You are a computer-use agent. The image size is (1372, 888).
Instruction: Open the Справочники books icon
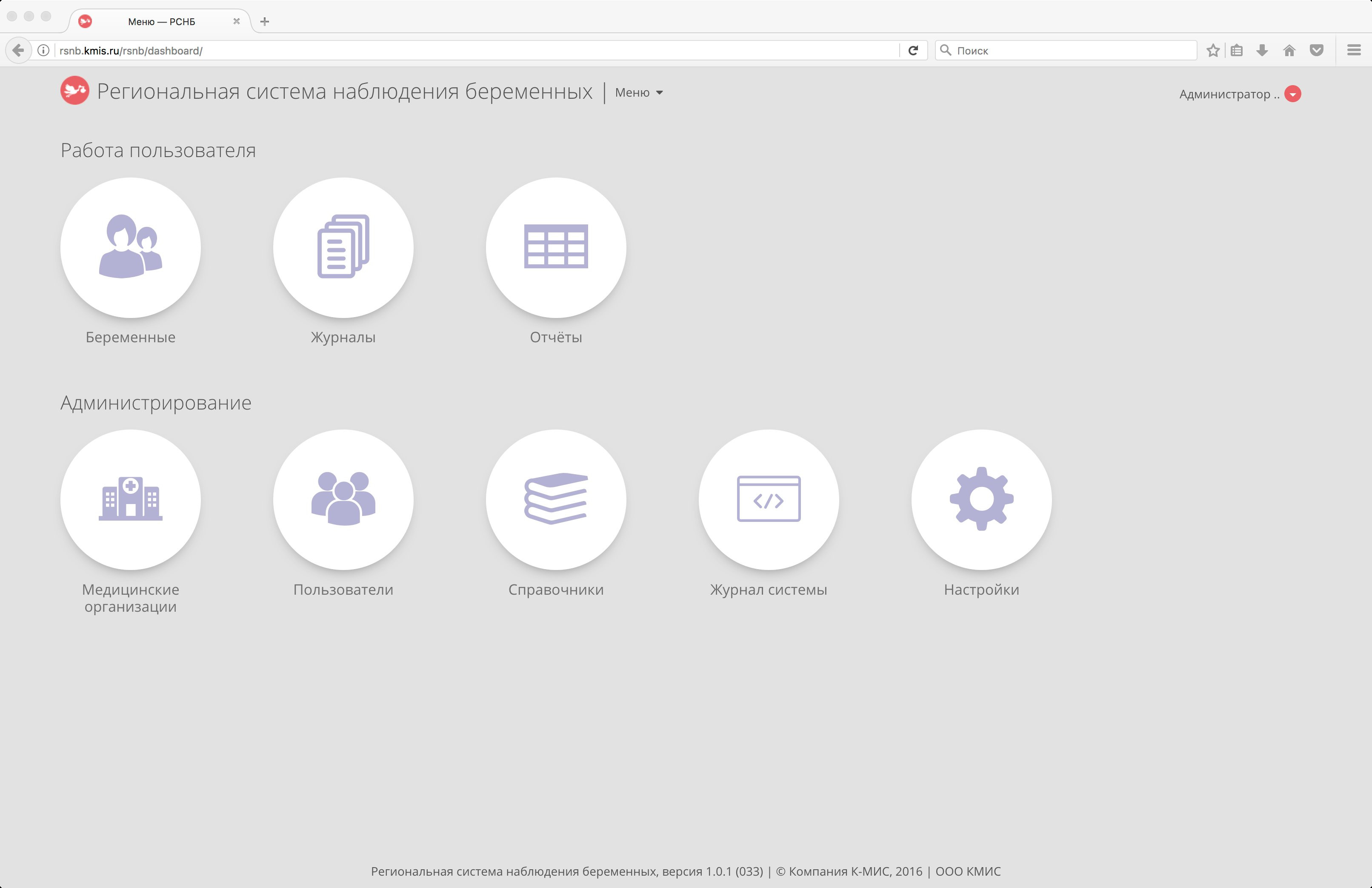point(556,499)
